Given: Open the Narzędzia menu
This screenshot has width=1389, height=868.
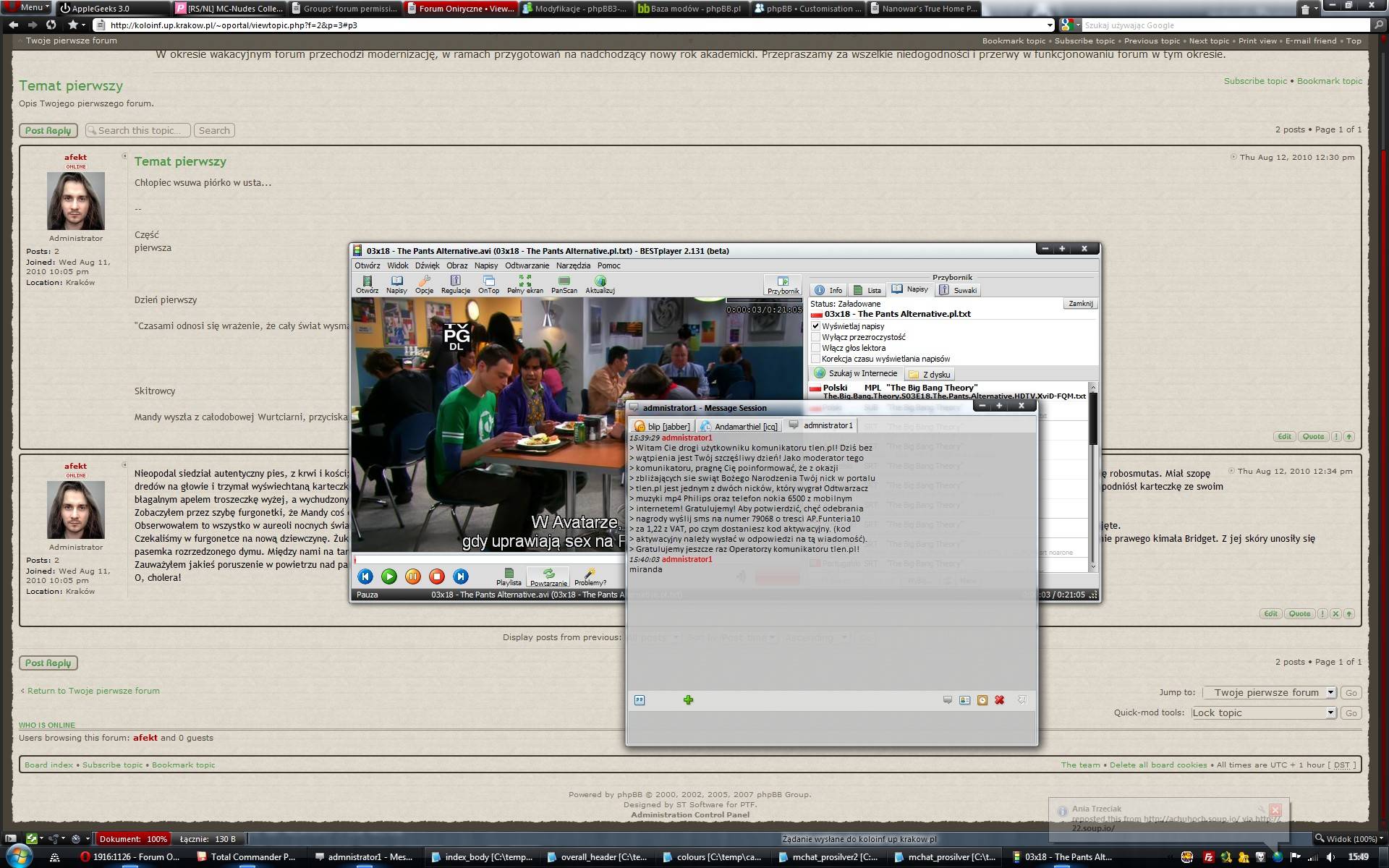Looking at the screenshot, I should pos(573,265).
